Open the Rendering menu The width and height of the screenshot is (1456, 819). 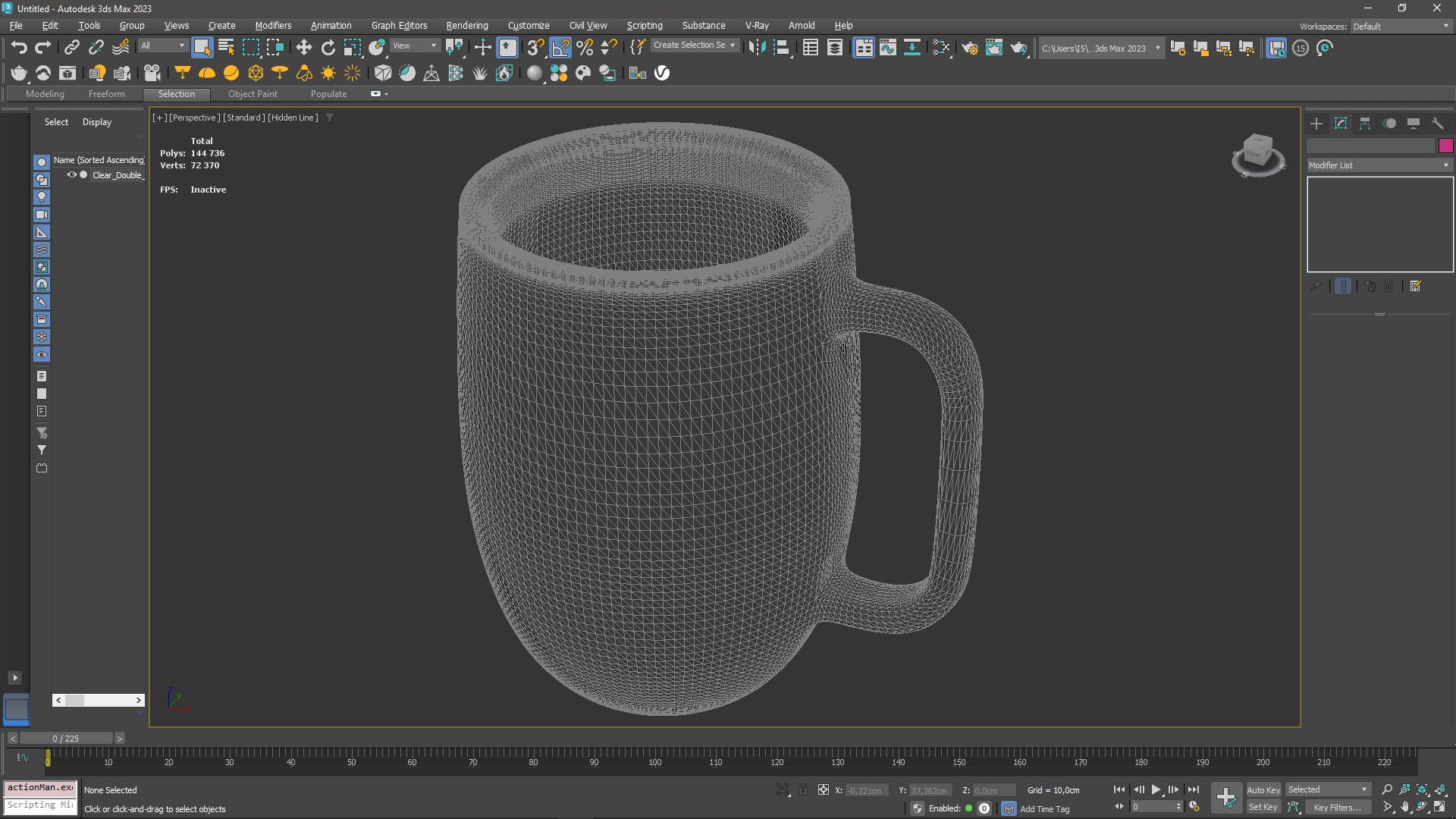coord(467,26)
